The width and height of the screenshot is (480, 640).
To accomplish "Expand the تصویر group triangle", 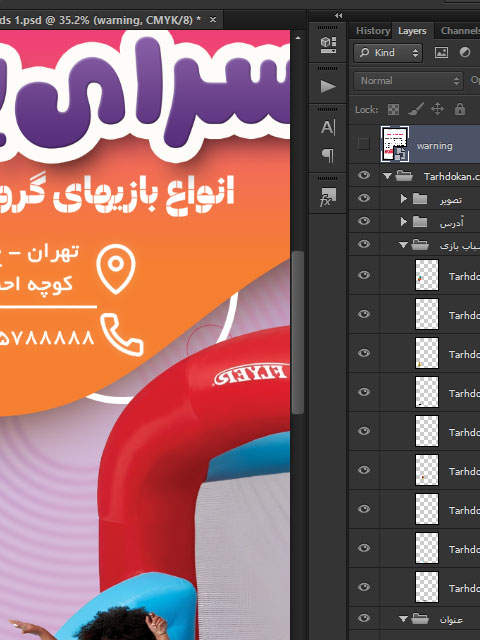I will 404,199.
